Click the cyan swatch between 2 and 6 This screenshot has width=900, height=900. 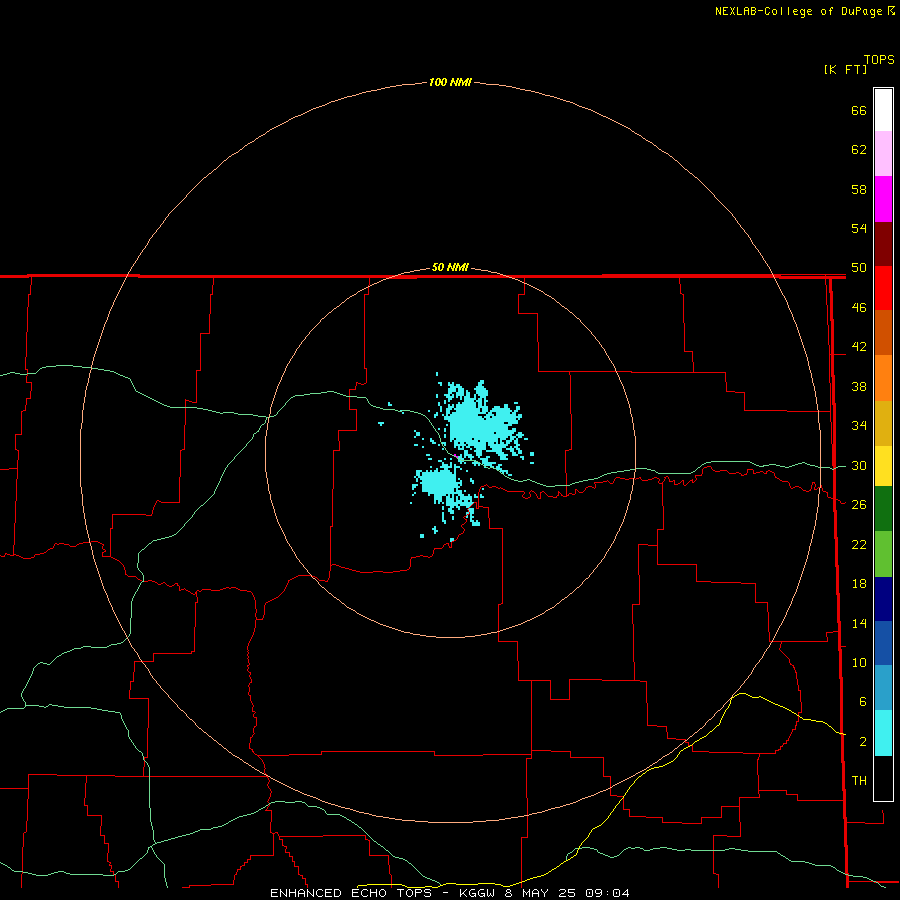(883, 732)
